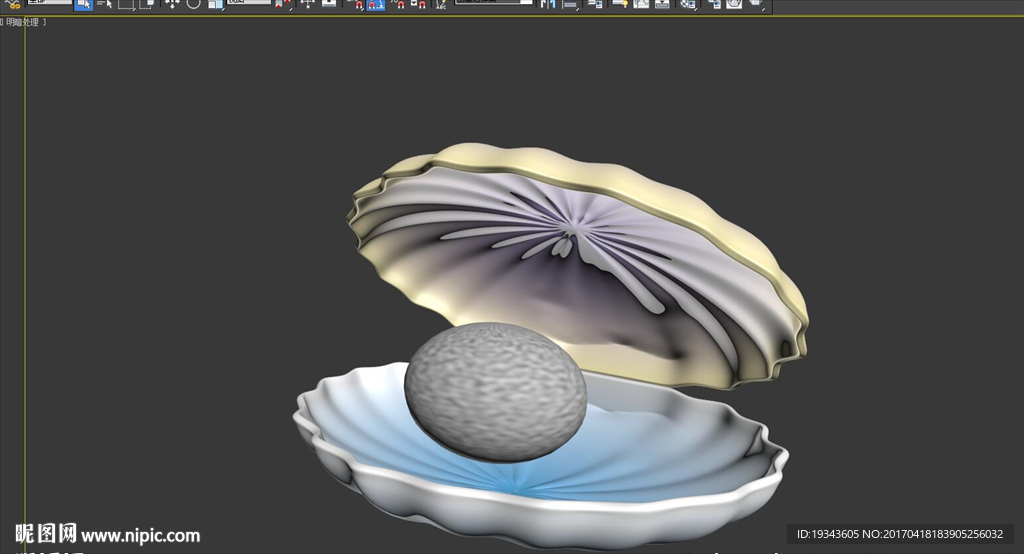Choose the Select and Rotate tool
Screen dimensions: 1024x554
point(193,4)
